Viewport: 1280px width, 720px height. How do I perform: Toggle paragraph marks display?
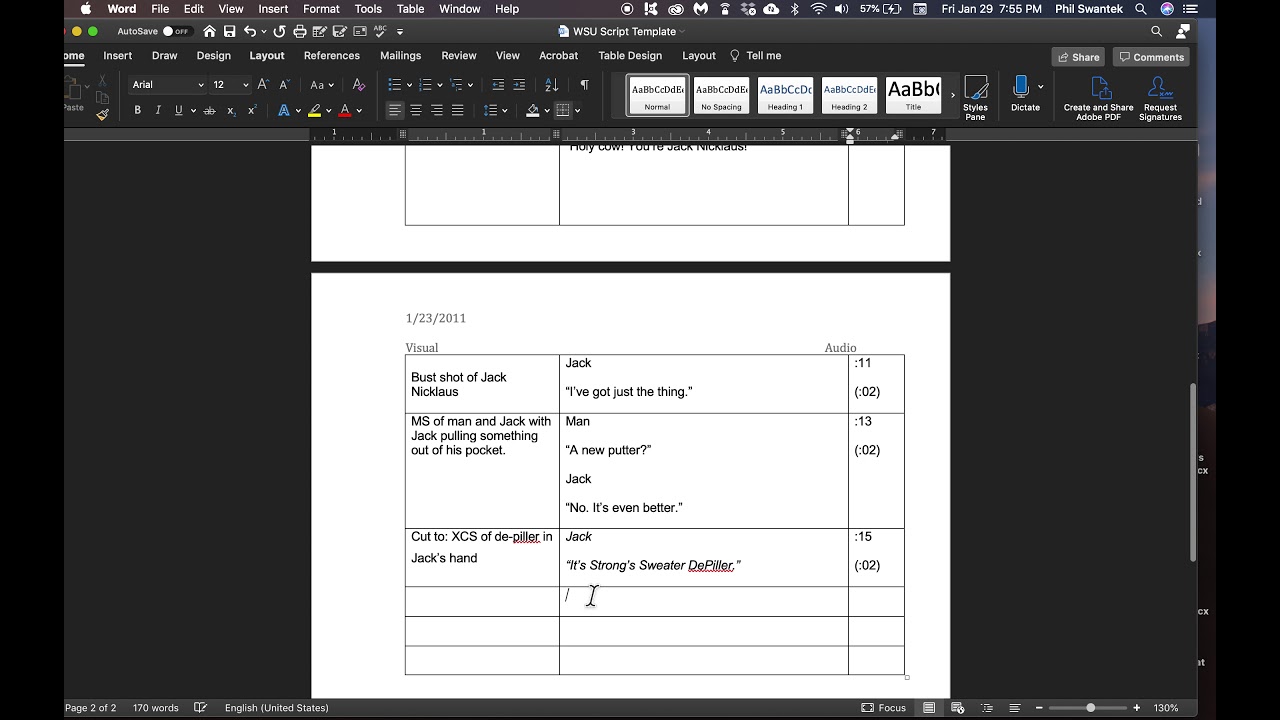(x=584, y=85)
